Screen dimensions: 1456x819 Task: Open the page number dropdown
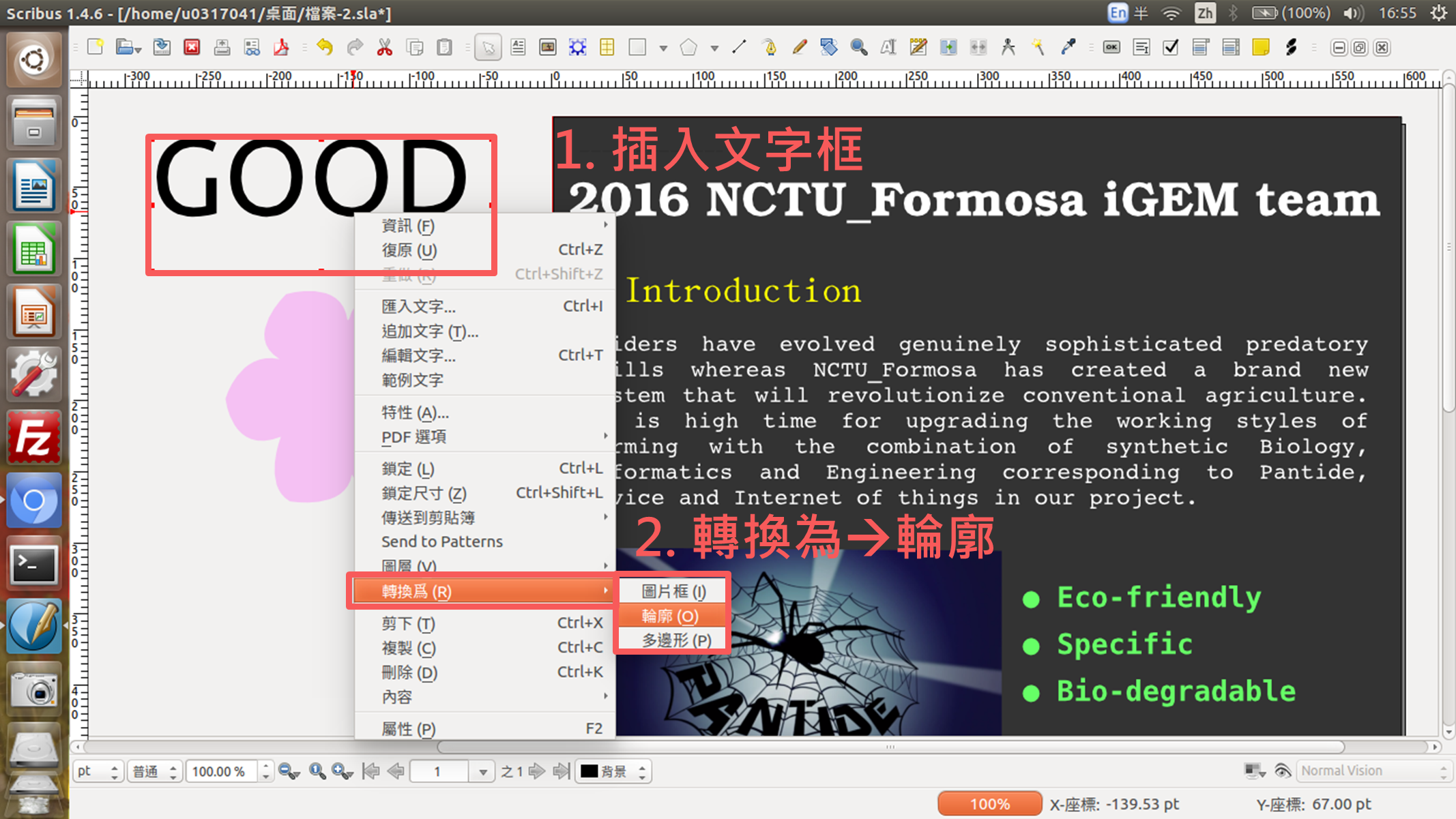tap(483, 772)
